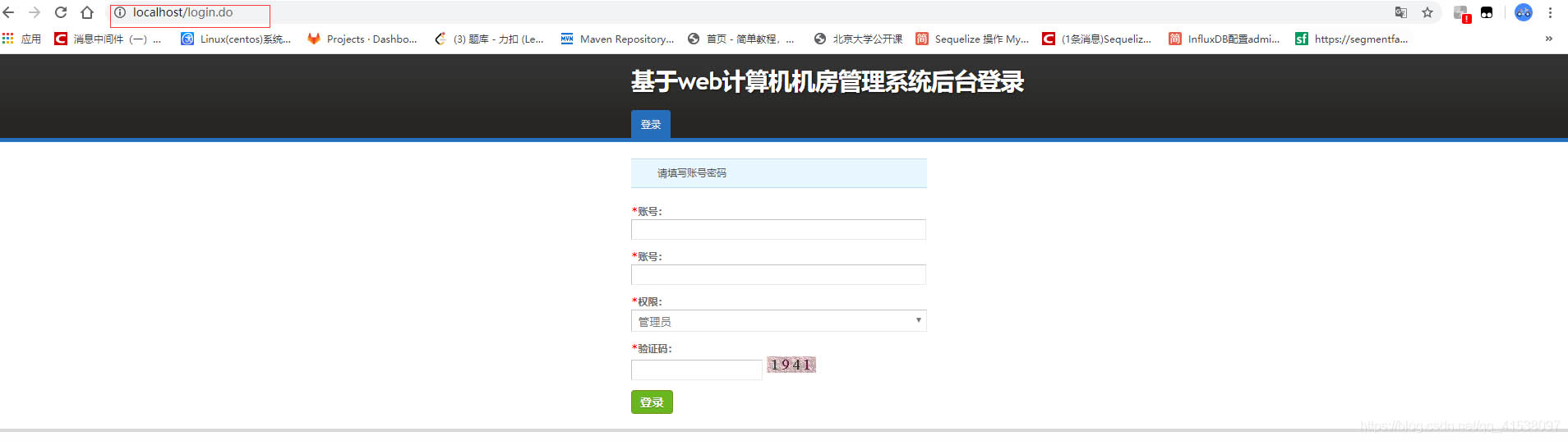Viewport: 1568px width, 441px height.
Task: Open the extension icon with red badge
Action: (x=1462, y=13)
